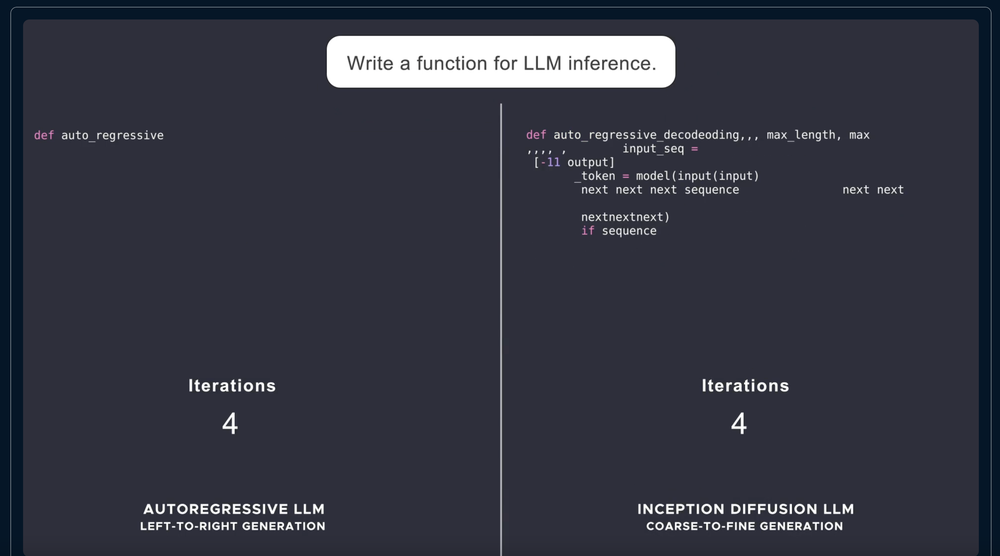Screen dimensions: 1000x556
Task: Click the 'Iterations' label above INCEPTION DIFFUSION LLM
Action: point(746,386)
